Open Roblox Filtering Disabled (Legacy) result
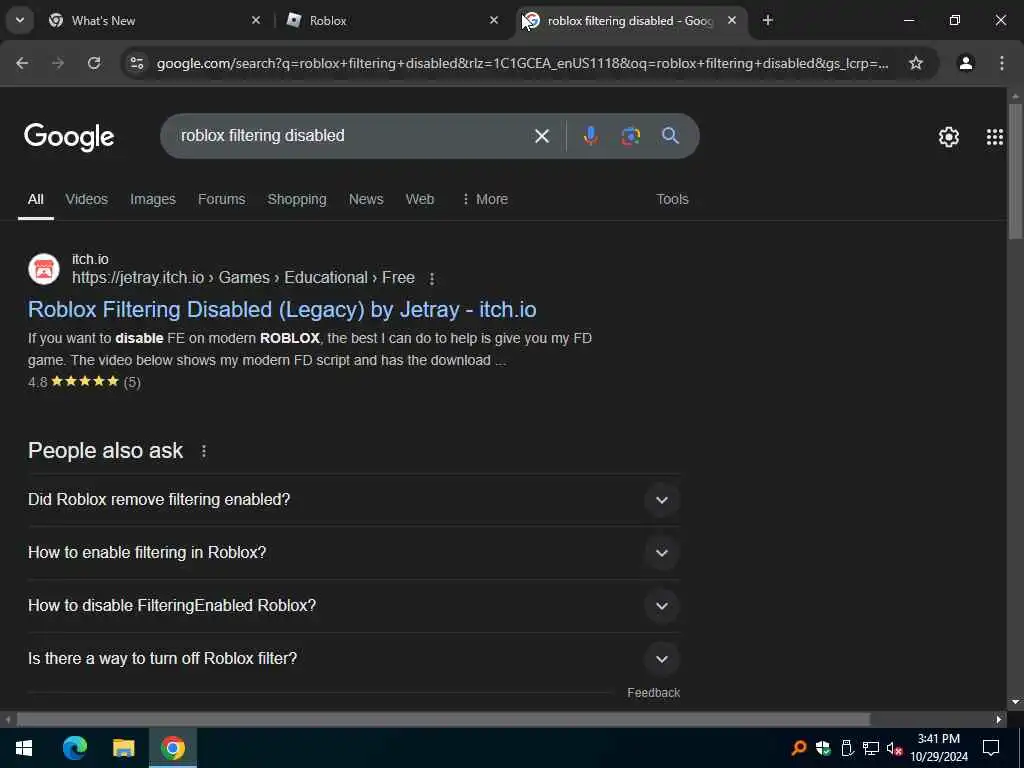This screenshot has height=768, width=1024. (x=282, y=310)
